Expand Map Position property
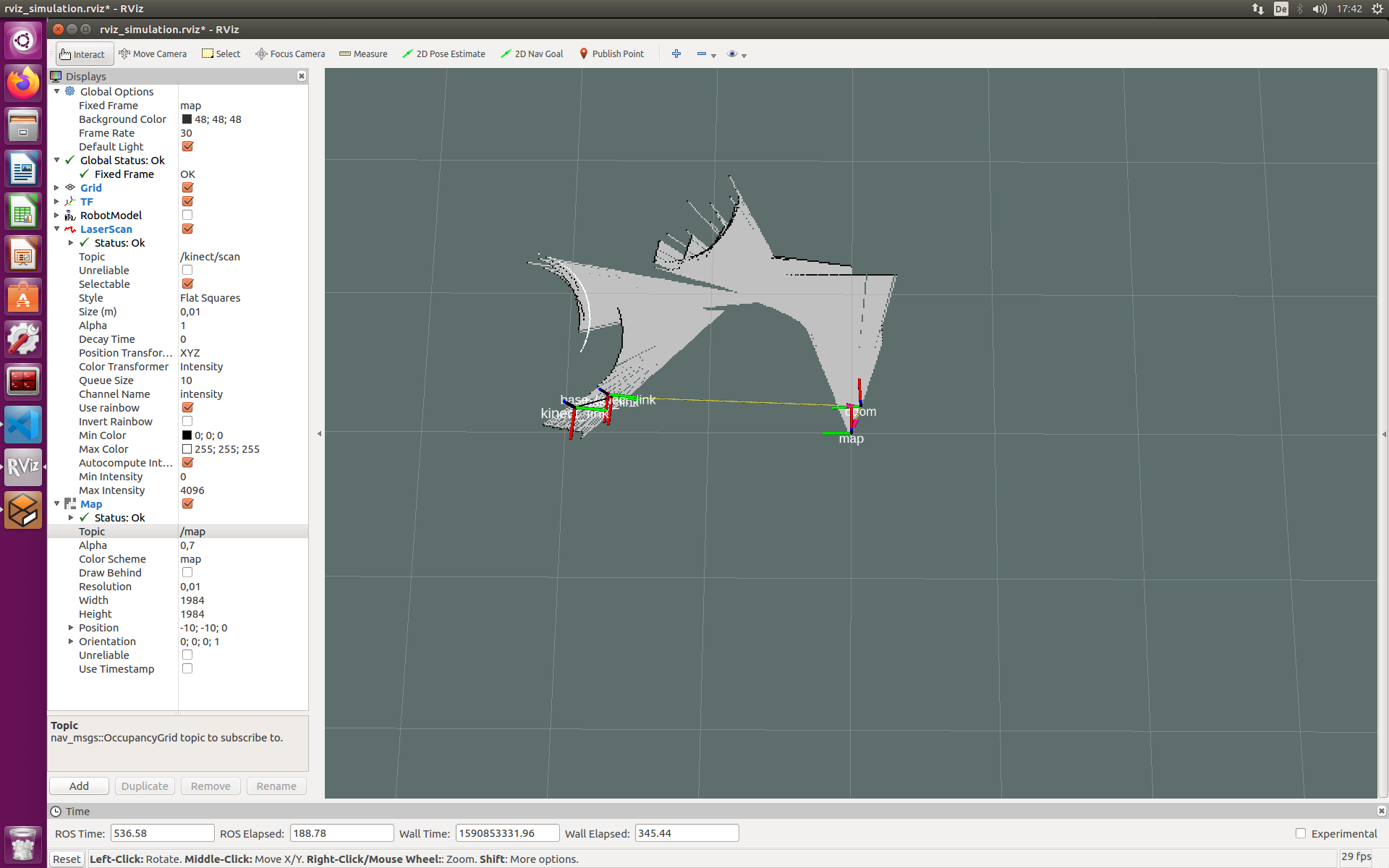This screenshot has height=868, width=1389. [x=71, y=627]
